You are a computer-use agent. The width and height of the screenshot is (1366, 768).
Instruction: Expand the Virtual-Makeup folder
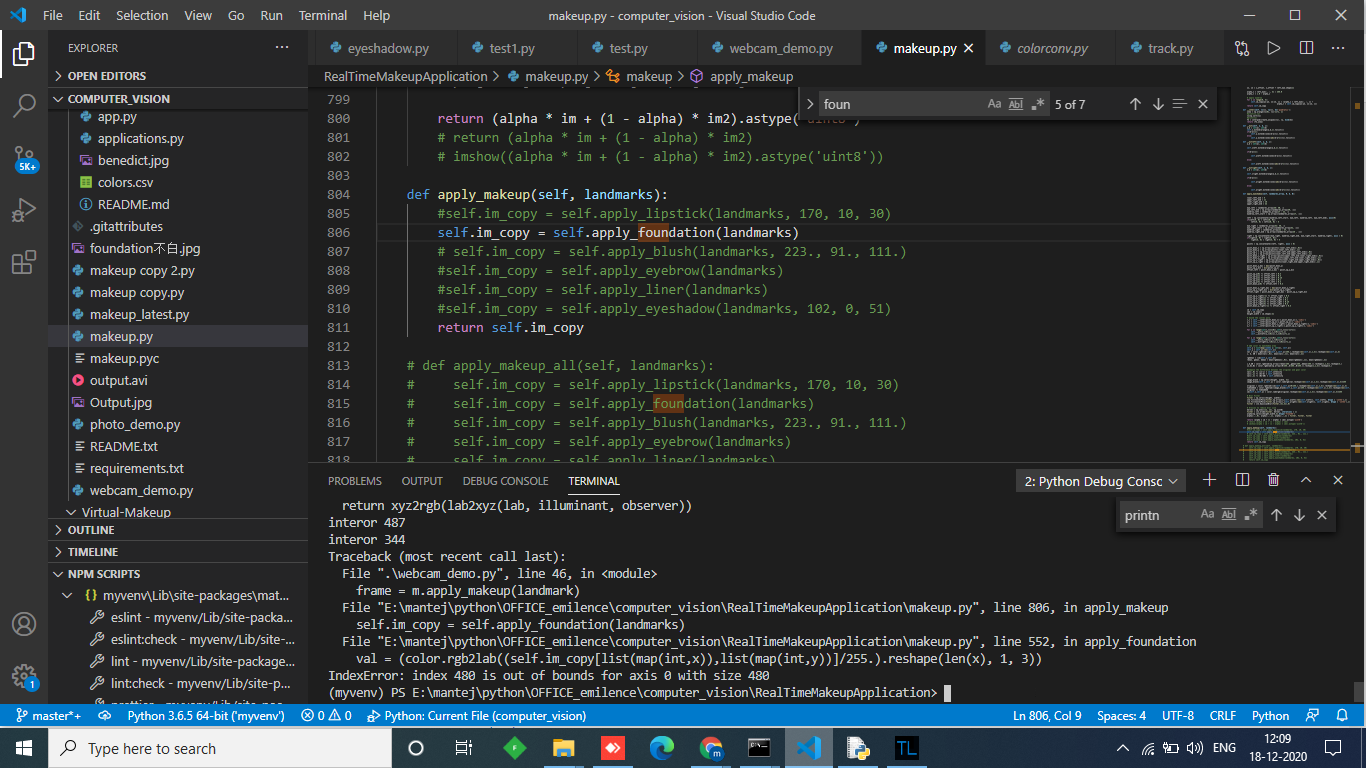178,512
